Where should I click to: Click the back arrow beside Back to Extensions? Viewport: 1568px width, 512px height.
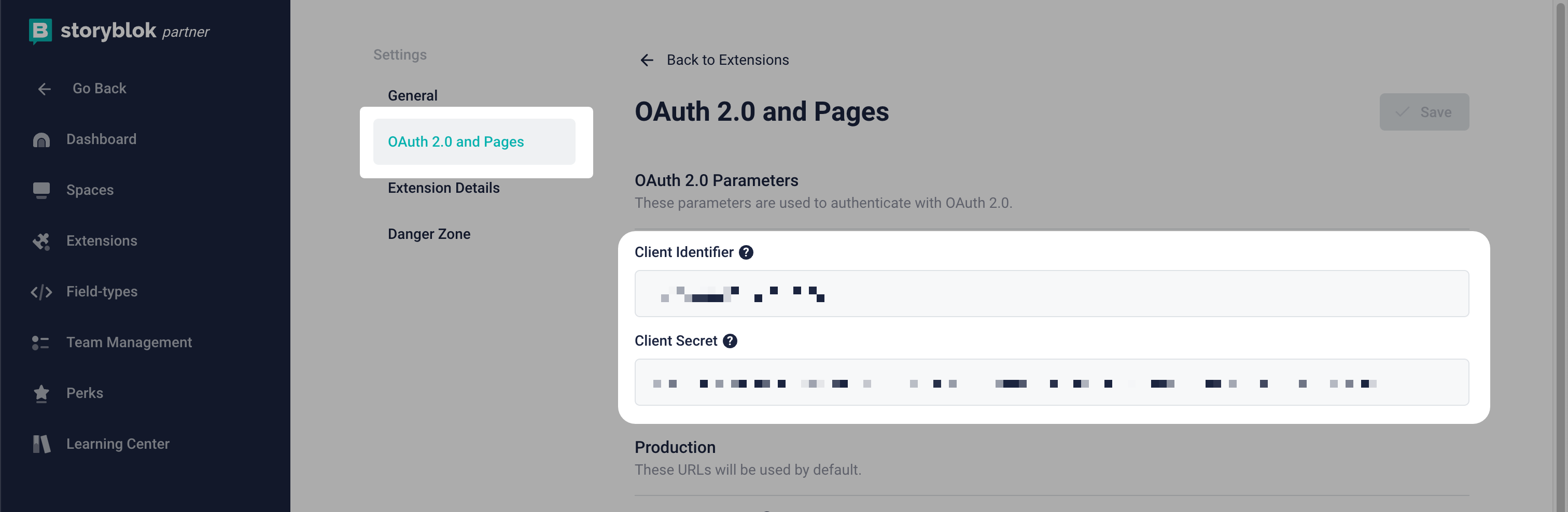click(647, 60)
